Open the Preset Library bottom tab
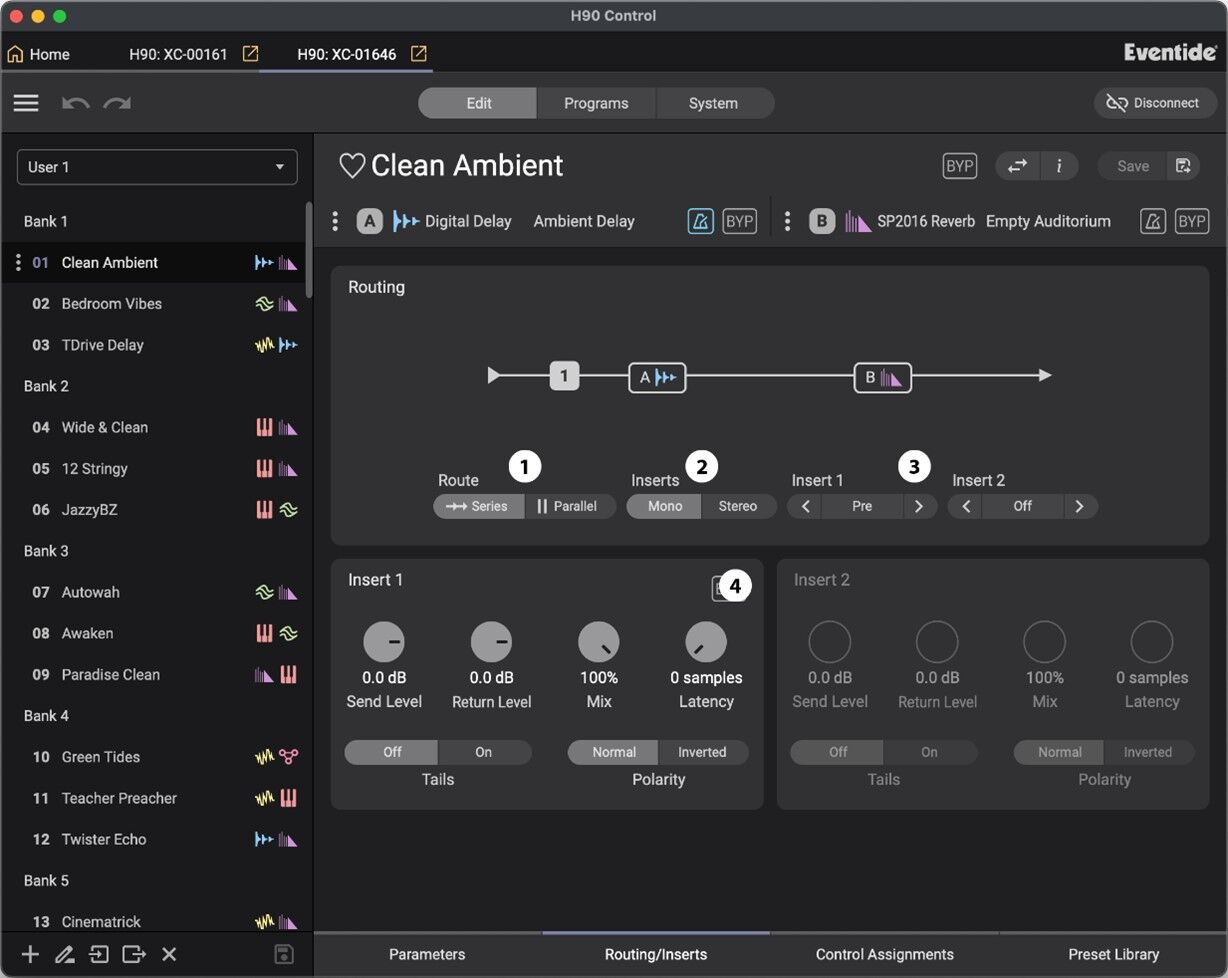This screenshot has height=978, width=1228. click(1113, 954)
